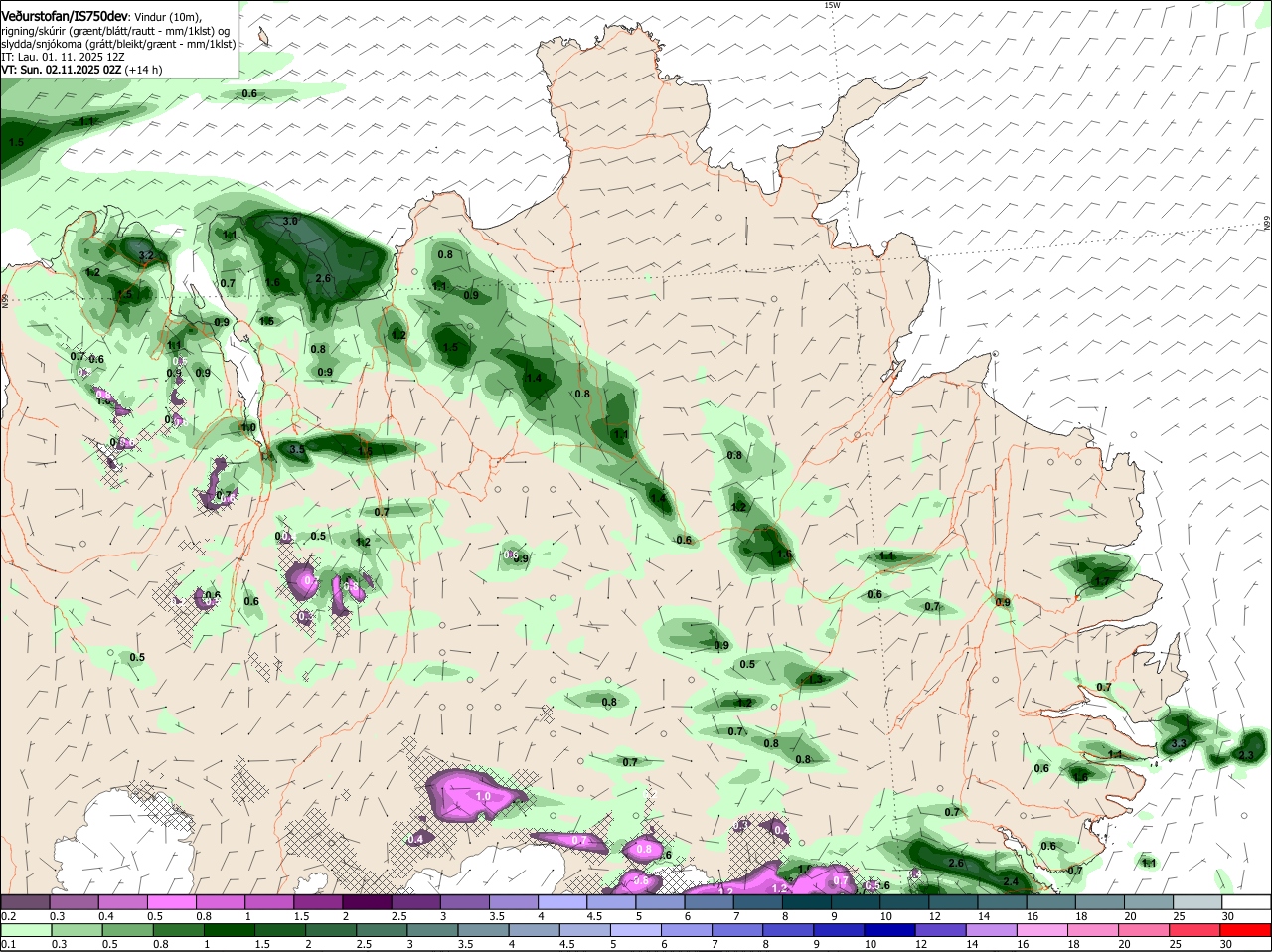Click the 0.2 label under the snow legend

[x=8, y=915]
